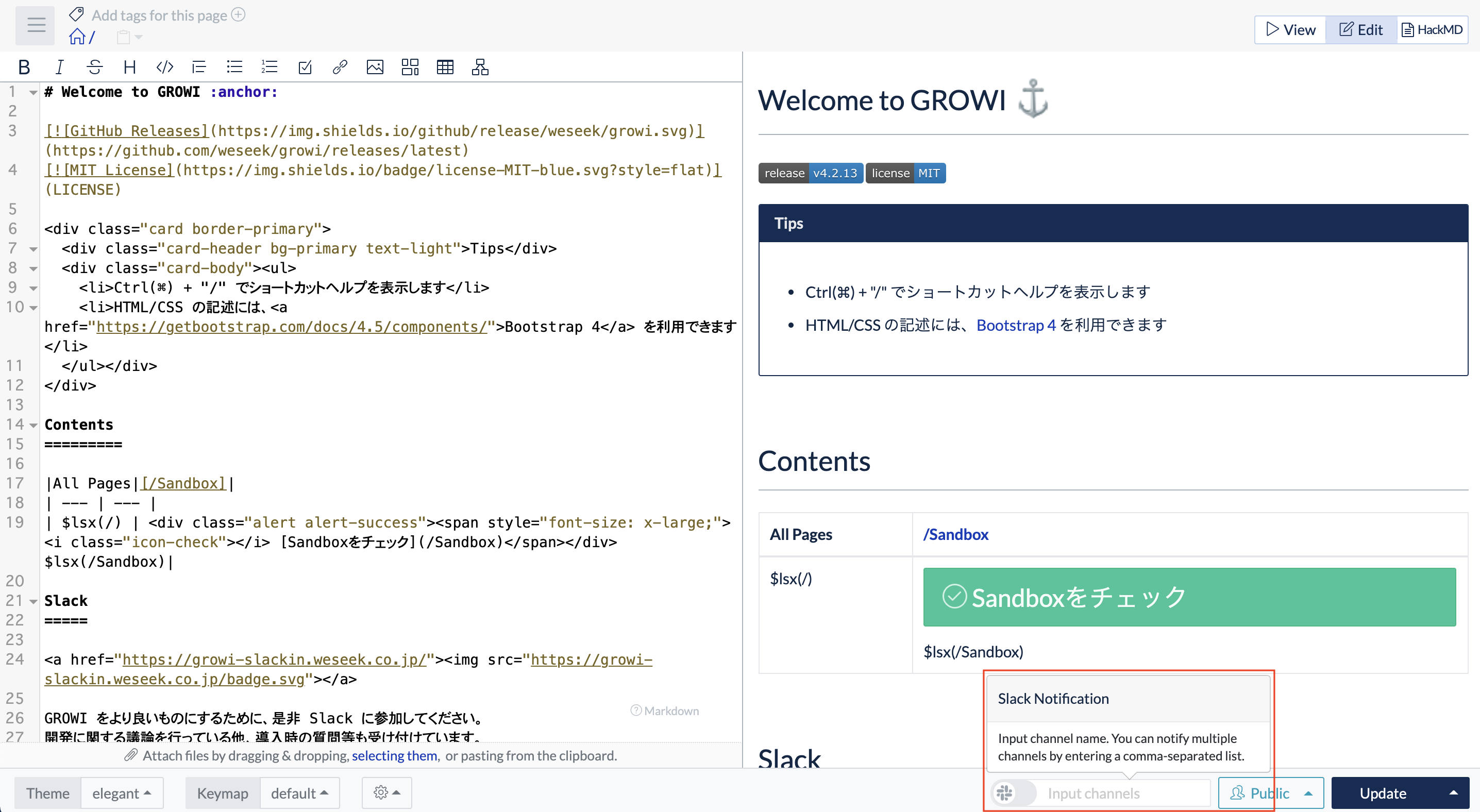The width and height of the screenshot is (1480, 812).
Task: Click the green Sandboxをチェック alert
Action: [1189, 597]
